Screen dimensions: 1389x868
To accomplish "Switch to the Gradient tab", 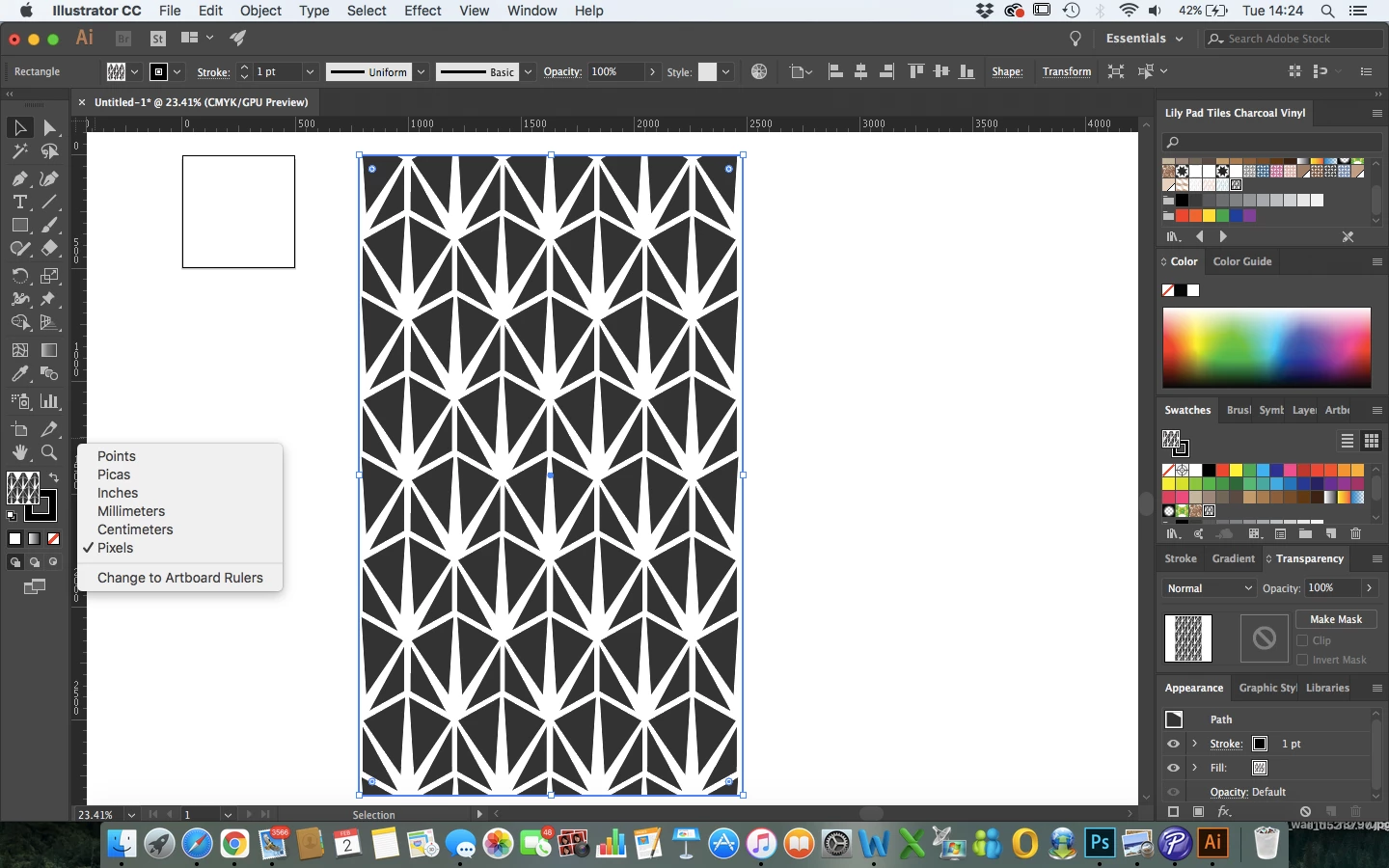I will click(1233, 558).
